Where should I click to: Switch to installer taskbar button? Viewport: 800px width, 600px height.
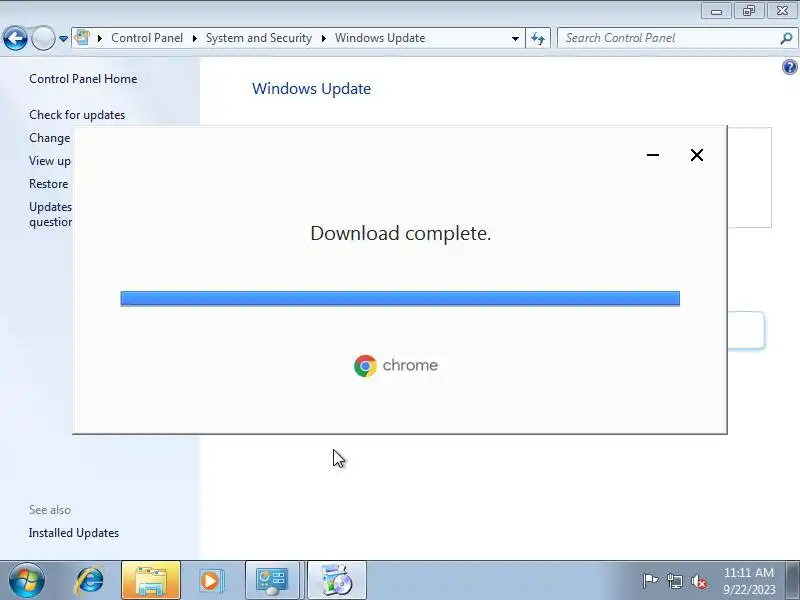[x=336, y=581]
